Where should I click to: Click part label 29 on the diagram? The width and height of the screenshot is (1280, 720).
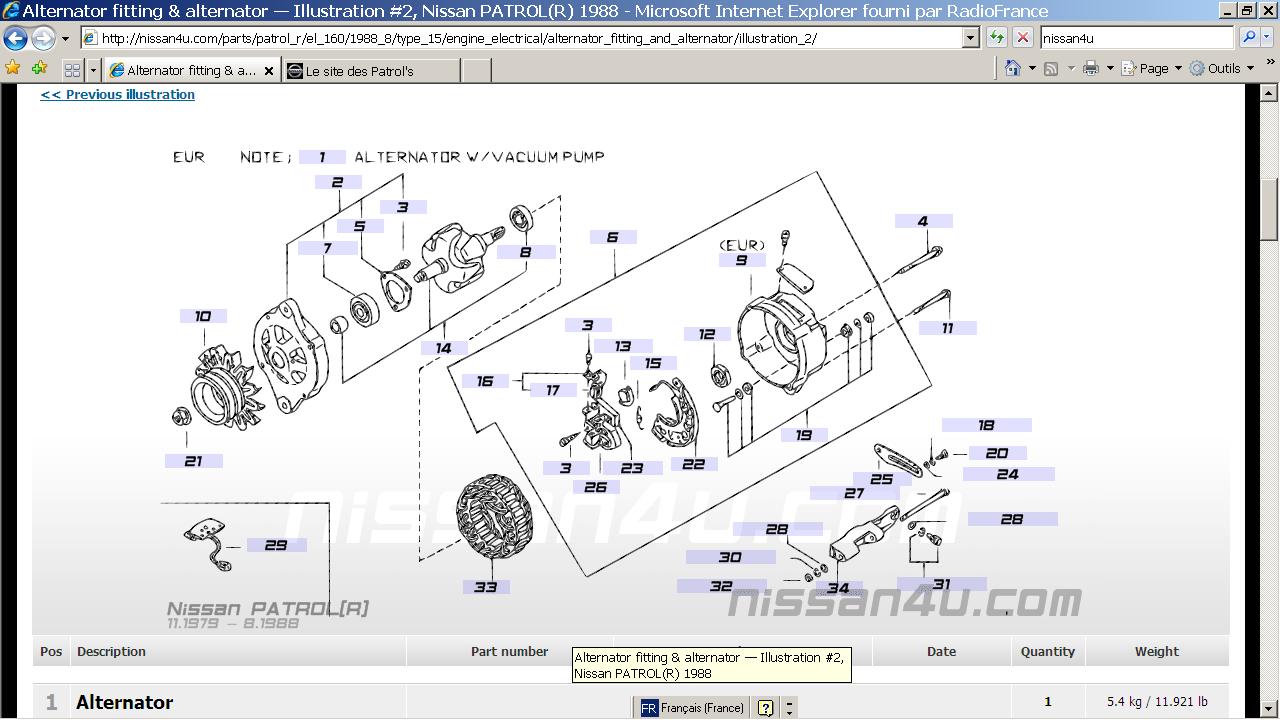(x=276, y=545)
